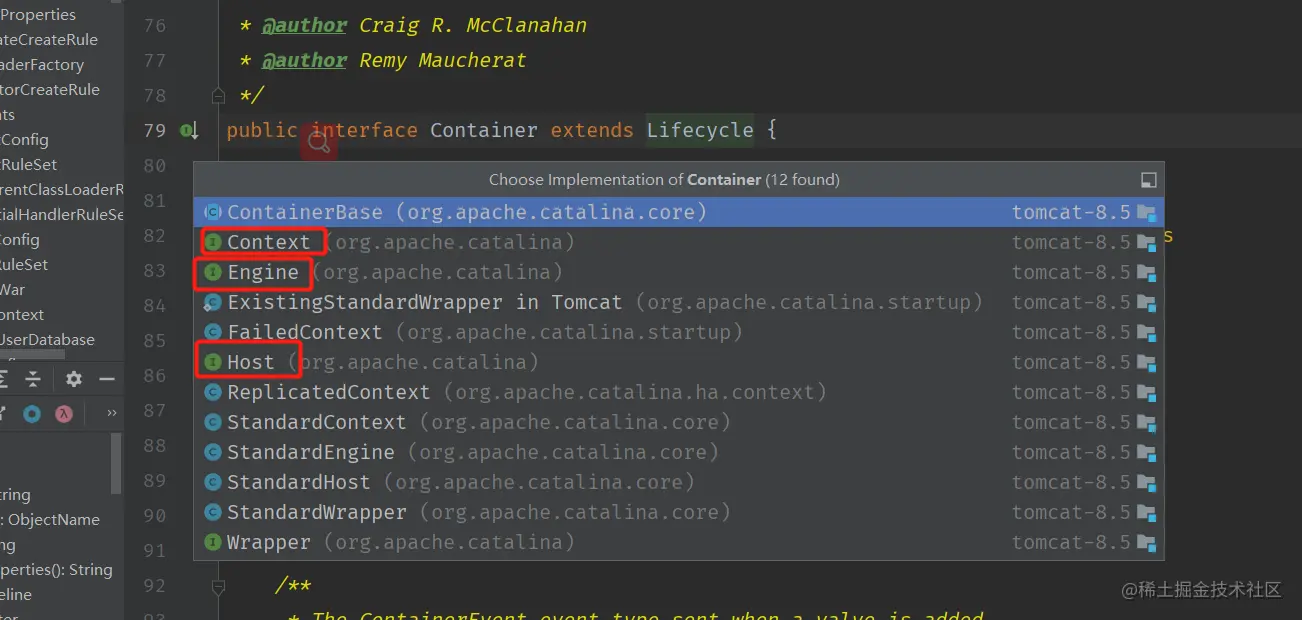Open the popup in Find tool window icon
Image resolution: width=1302 pixels, height=620 pixels.
click(1149, 180)
